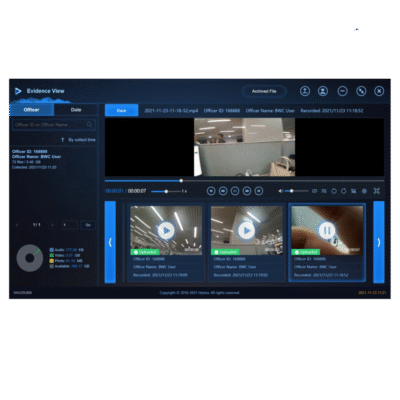The image size is (400, 400).
Task: Click the blue Audio legend swatch
Action: [52, 250]
